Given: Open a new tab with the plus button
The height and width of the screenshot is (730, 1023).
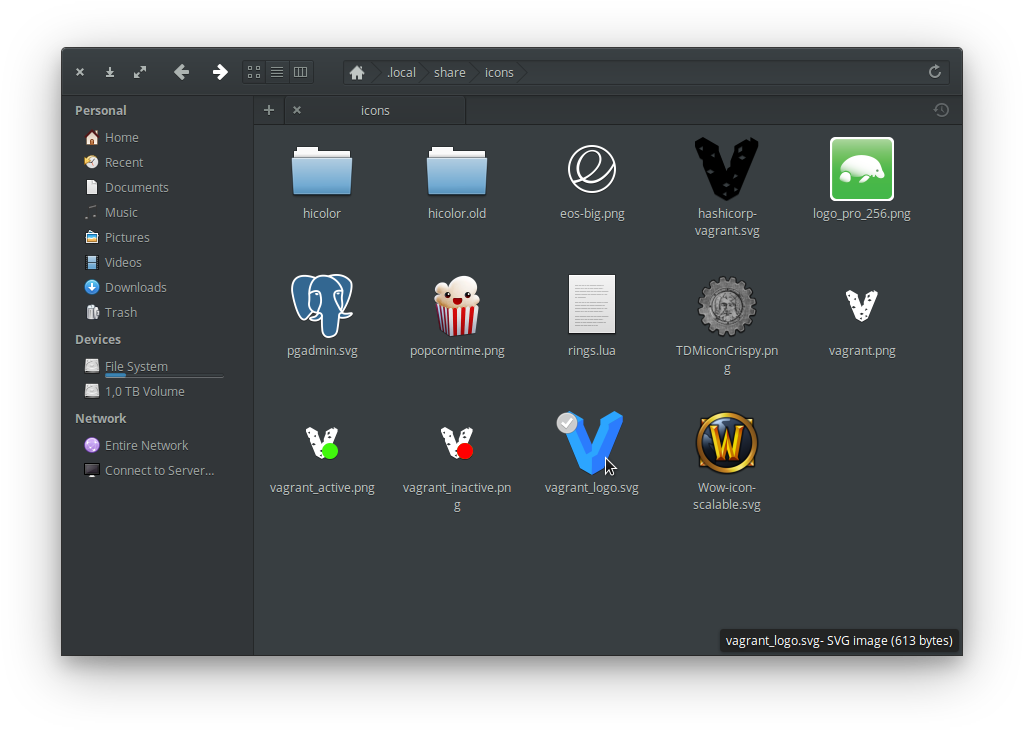Looking at the screenshot, I should pos(269,110).
